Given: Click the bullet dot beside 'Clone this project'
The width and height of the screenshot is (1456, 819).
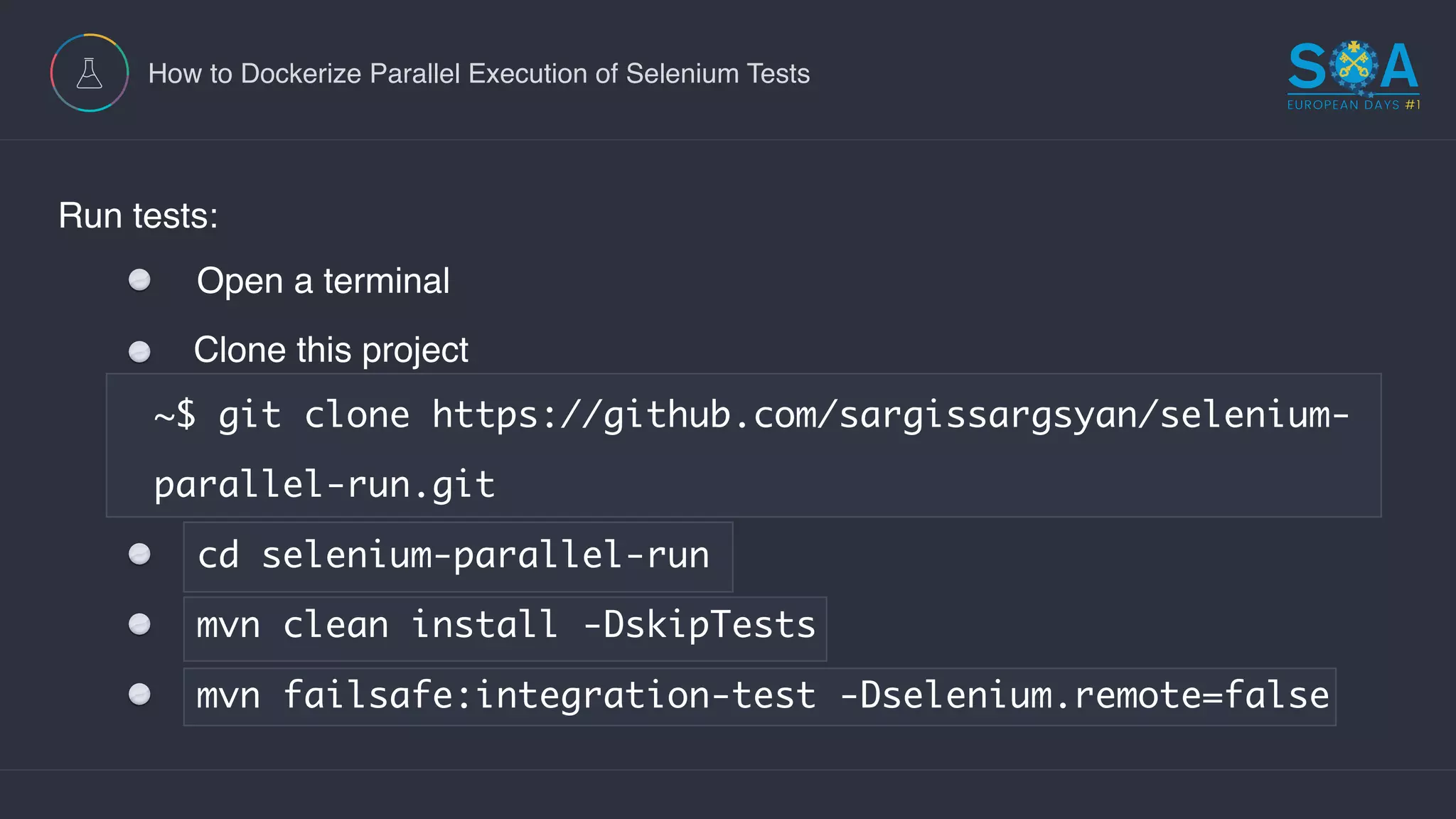Looking at the screenshot, I should click(139, 352).
